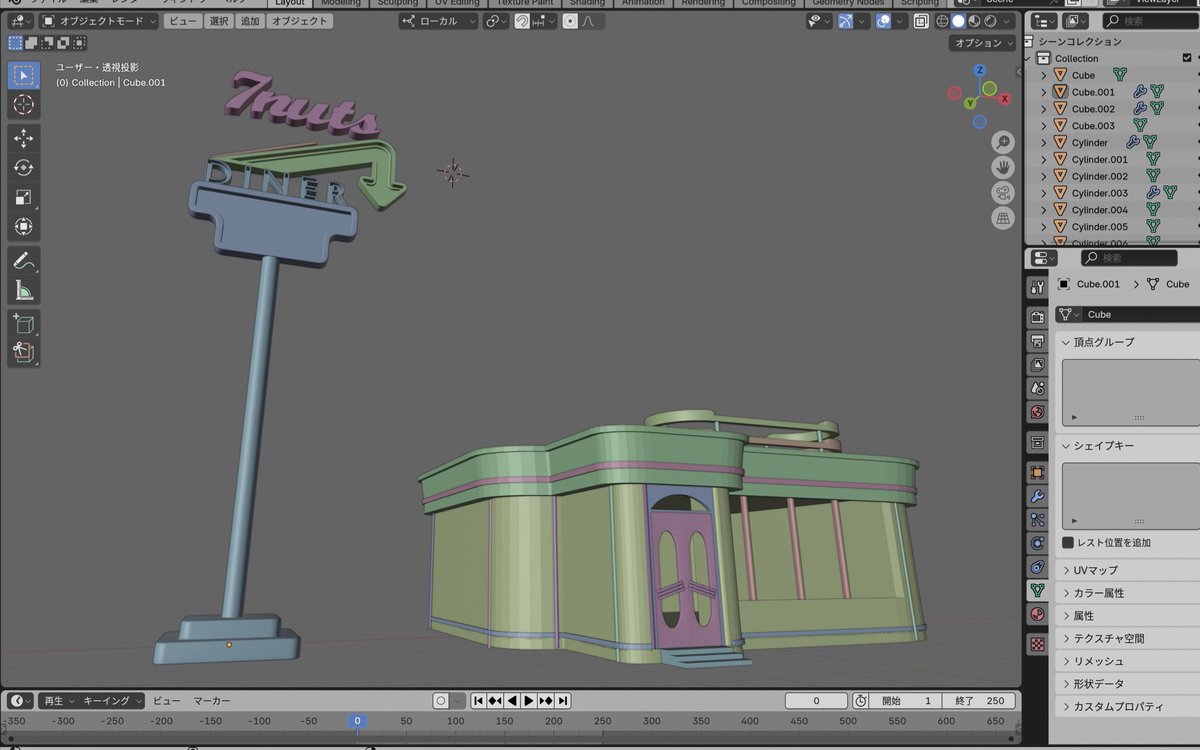Open the オプション dropdown
The image size is (1200, 750).
[x=982, y=43]
